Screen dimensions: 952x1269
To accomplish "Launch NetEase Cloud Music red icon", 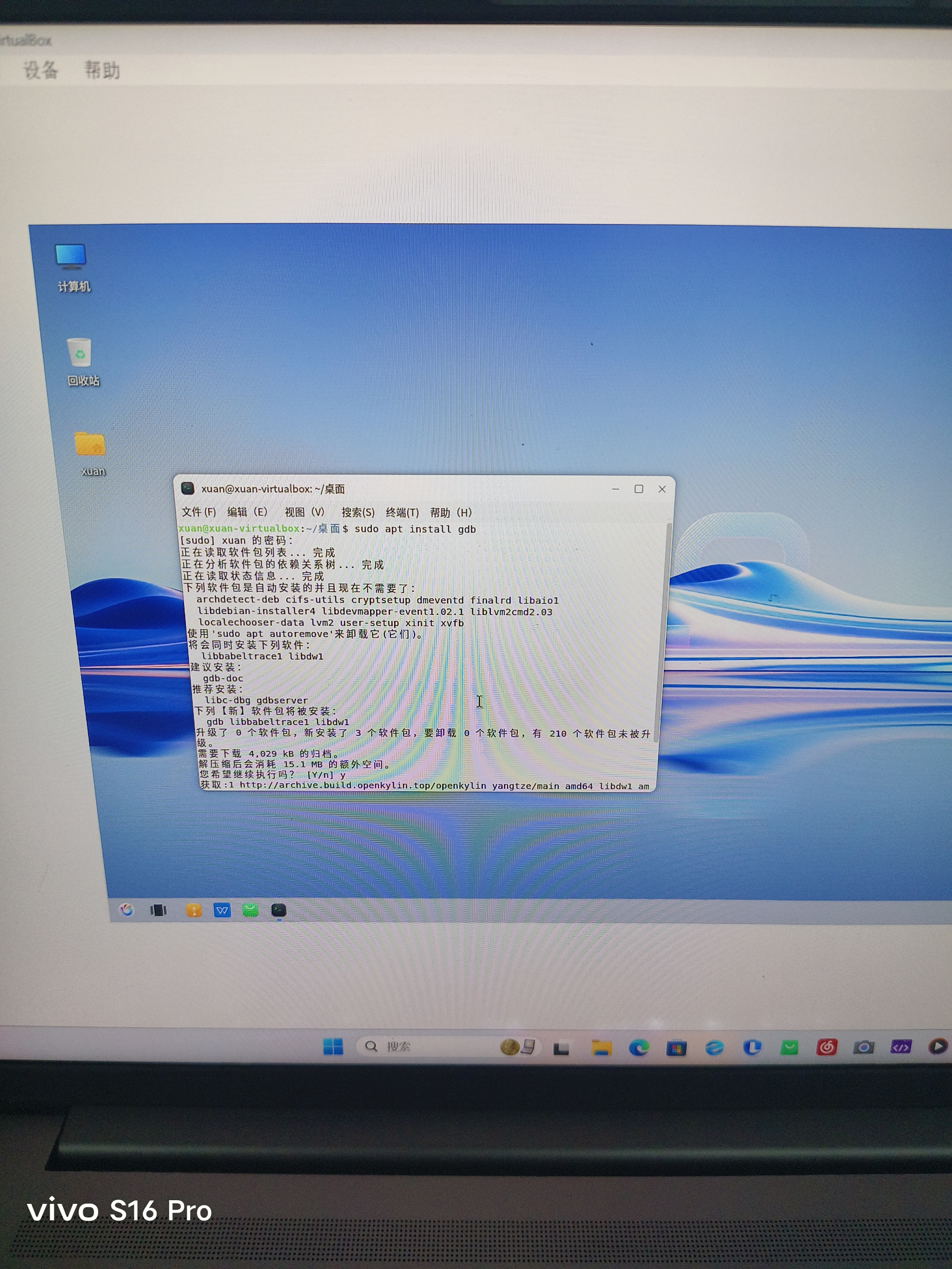I will pos(826,1047).
